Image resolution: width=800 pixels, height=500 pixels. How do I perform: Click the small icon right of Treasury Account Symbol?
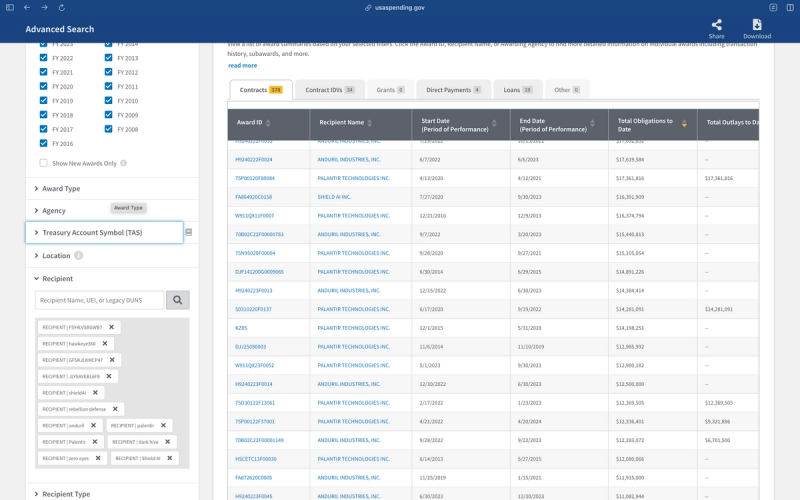(188, 232)
